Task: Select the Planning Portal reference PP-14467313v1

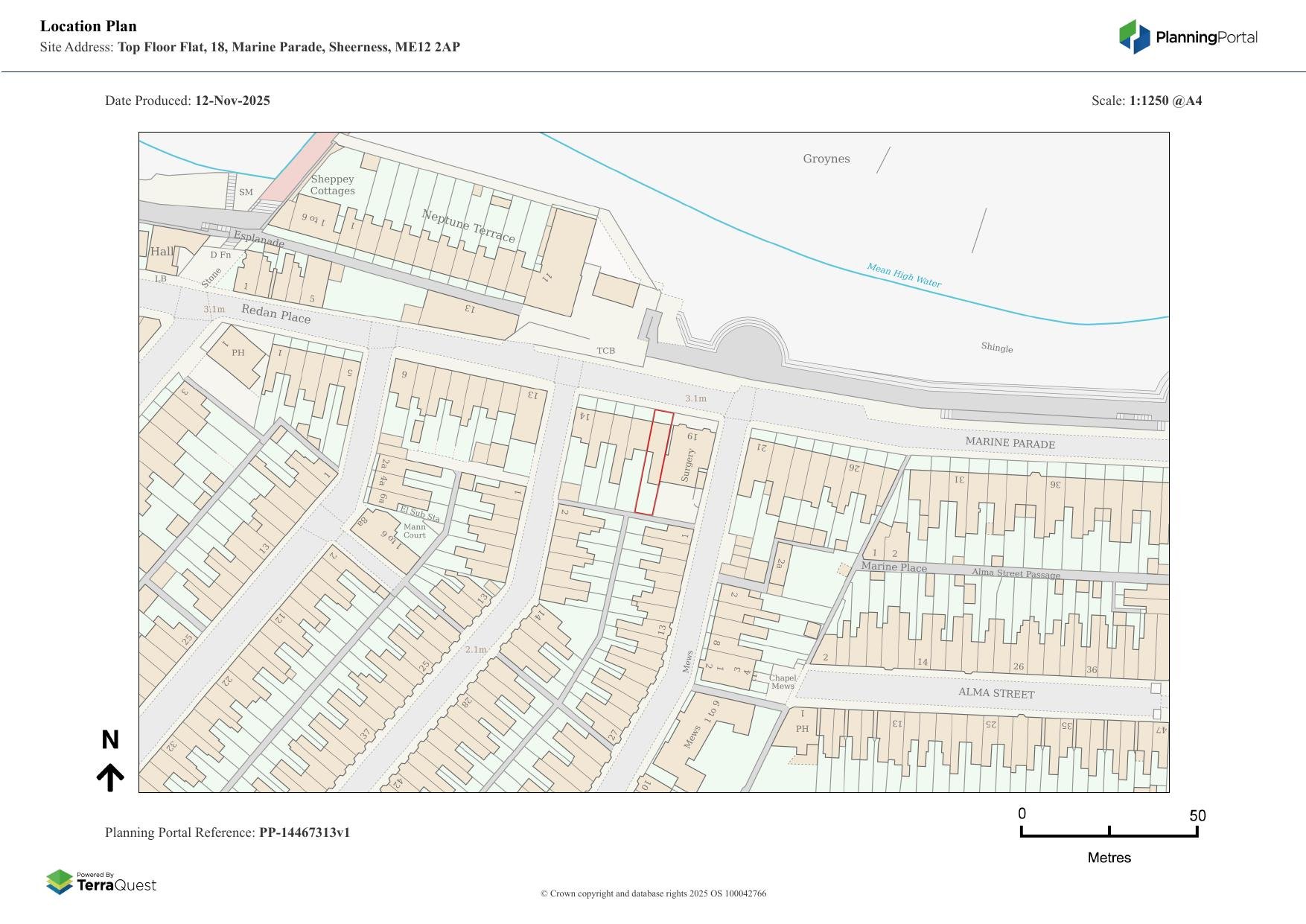Action: coord(304,832)
